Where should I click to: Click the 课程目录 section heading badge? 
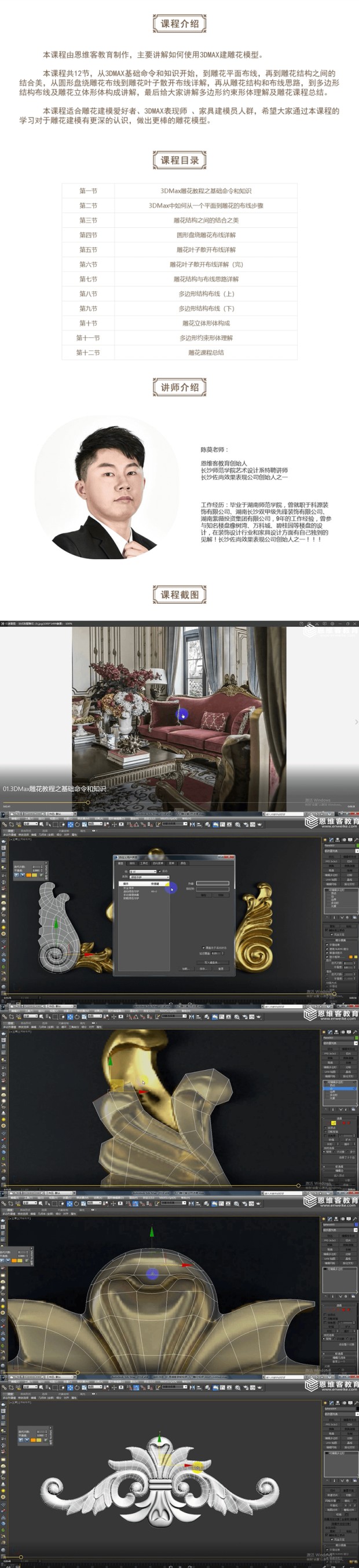[179, 160]
